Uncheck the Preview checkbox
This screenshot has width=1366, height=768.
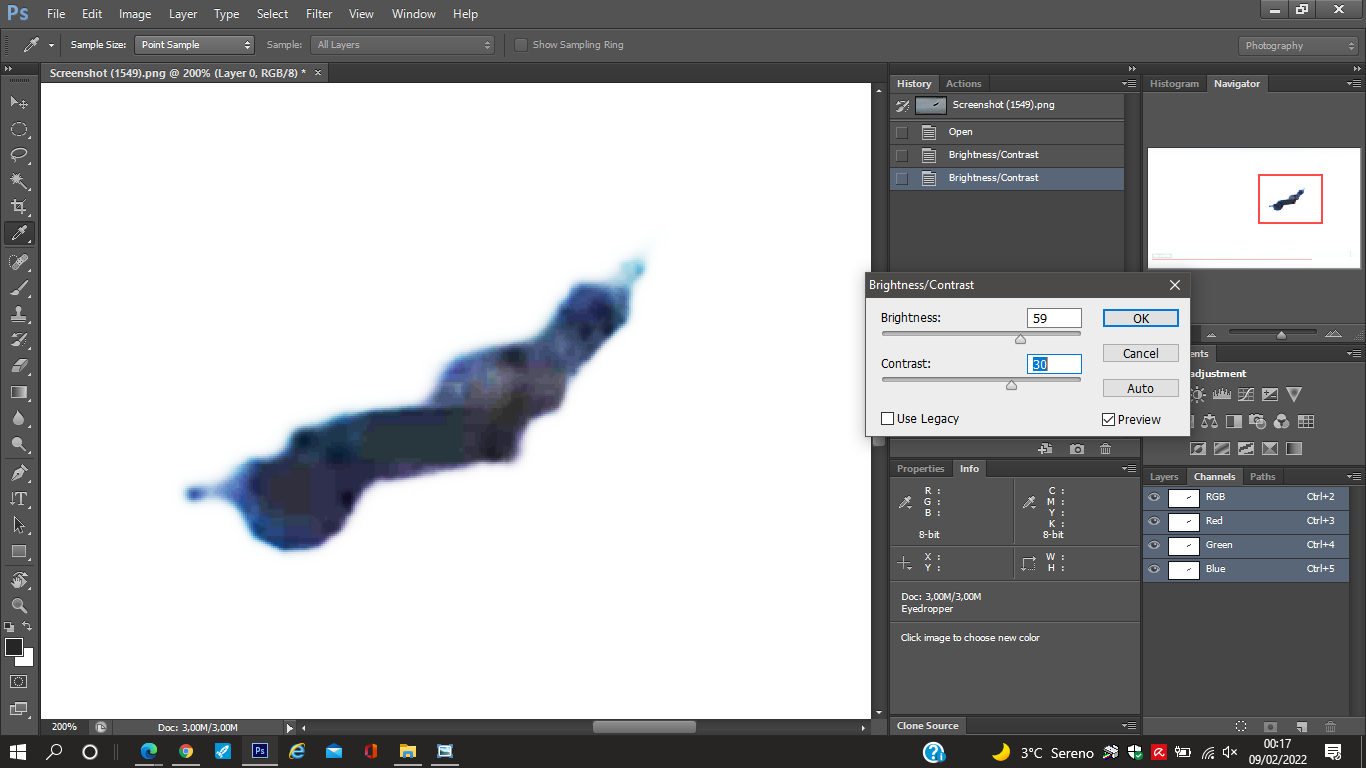coord(1109,420)
